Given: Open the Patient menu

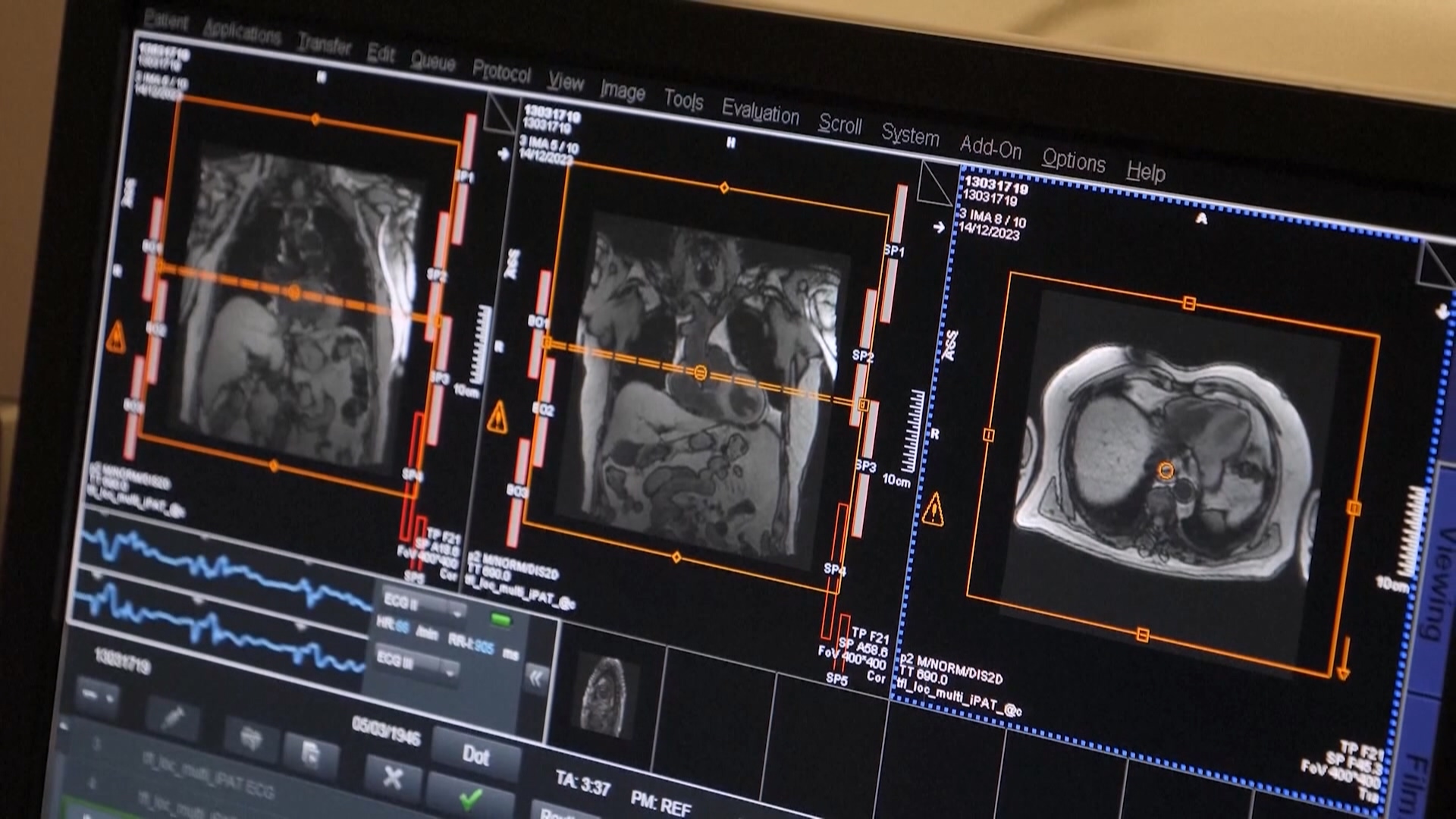Looking at the screenshot, I should (166, 20).
